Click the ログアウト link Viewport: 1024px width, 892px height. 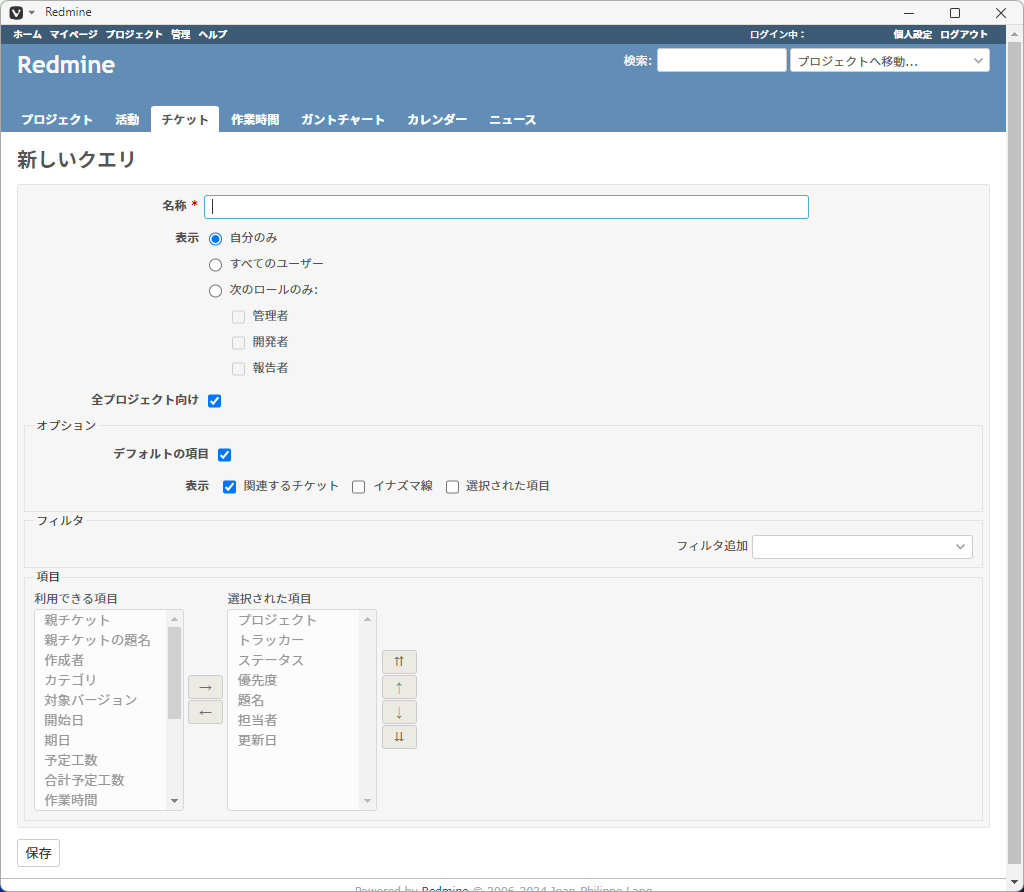click(964, 35)
